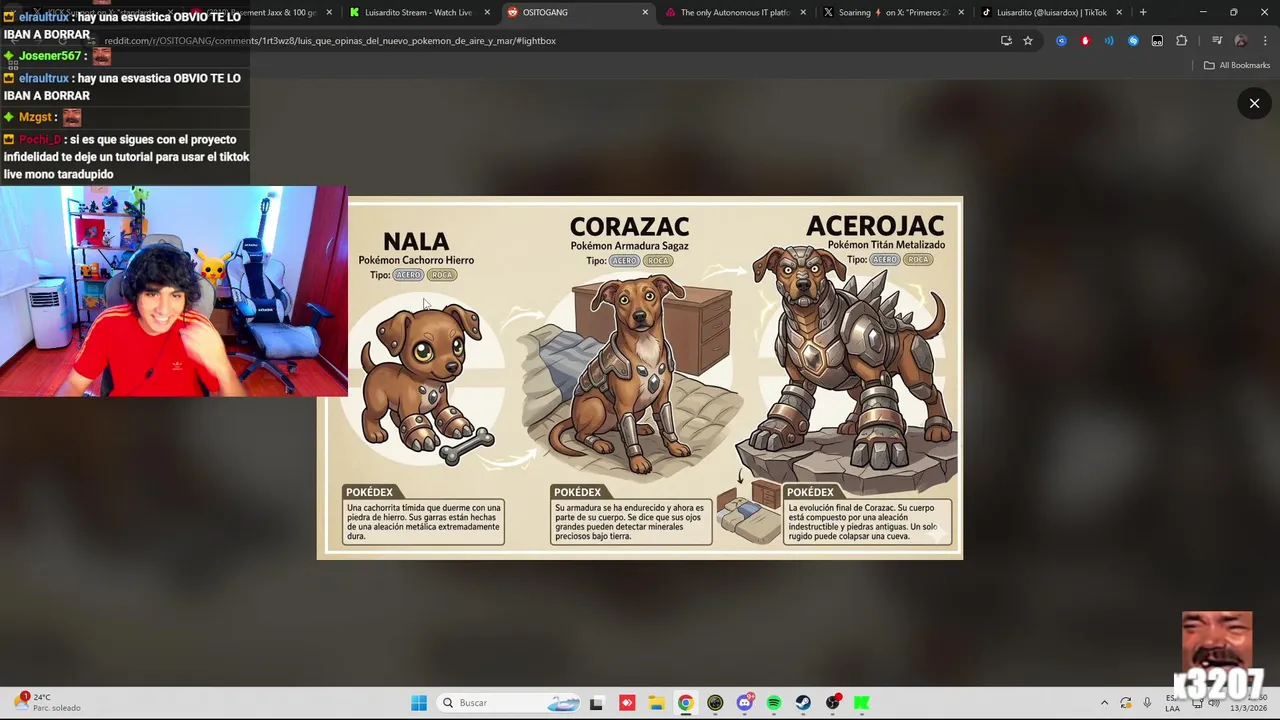Screen dimensions: 1280x720
Task: Click the rounded square extension icon
Action: click(1157, 41)
